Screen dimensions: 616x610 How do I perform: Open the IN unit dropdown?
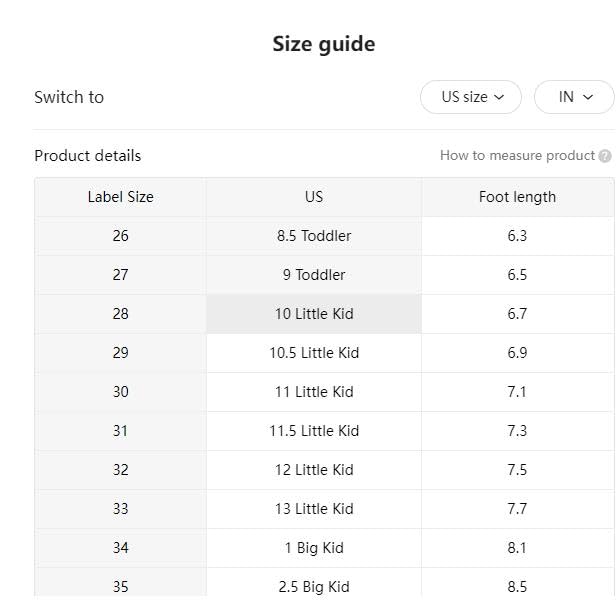[573, 97]
